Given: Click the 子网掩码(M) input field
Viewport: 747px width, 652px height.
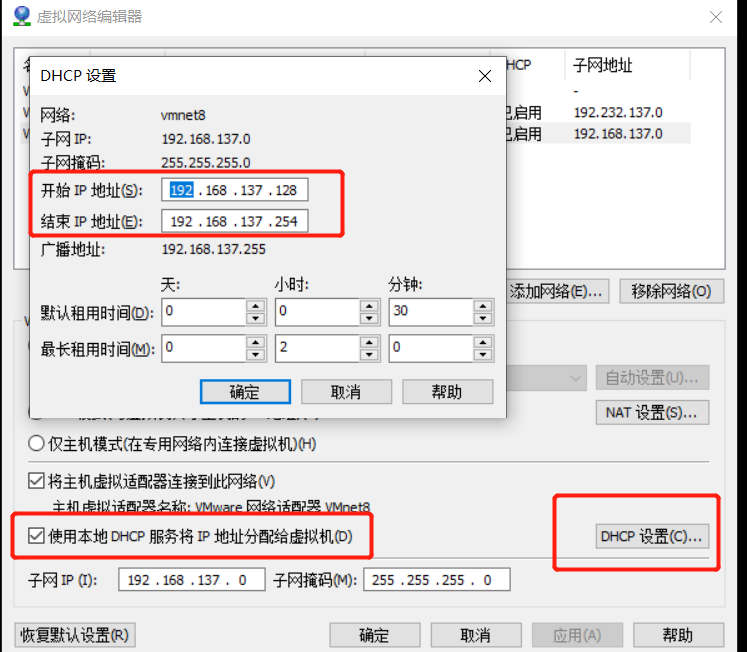Looking at the screenshot, I should [x=437, y=580].
